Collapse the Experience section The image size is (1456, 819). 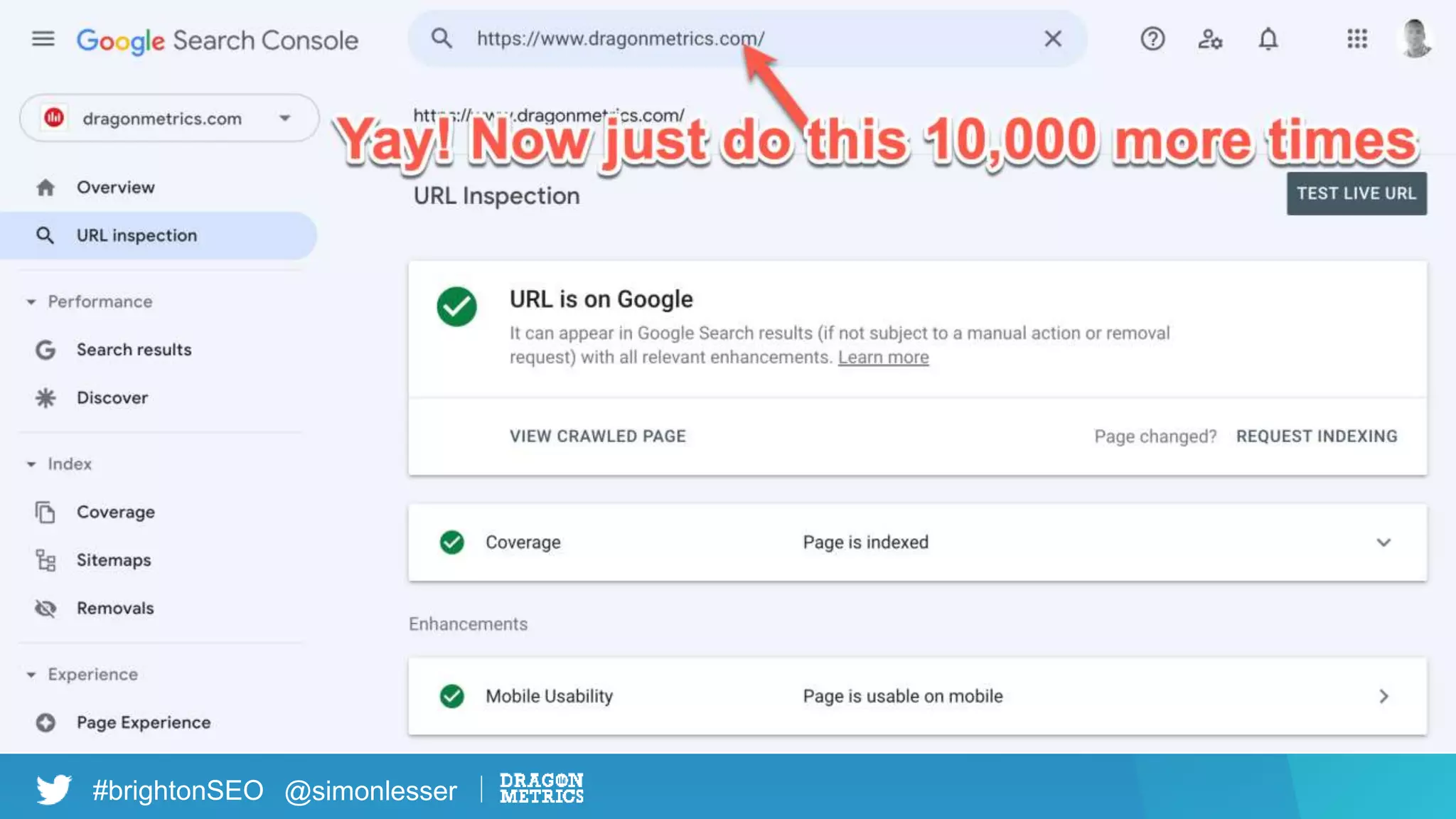pyautogui.click(x=31, y=675)
